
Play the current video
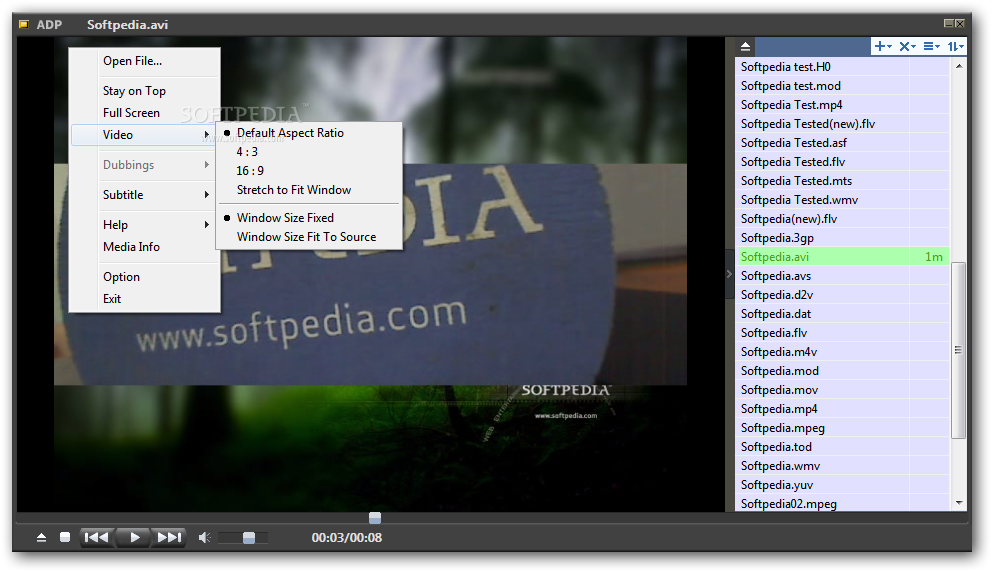(x=134, y=537)
